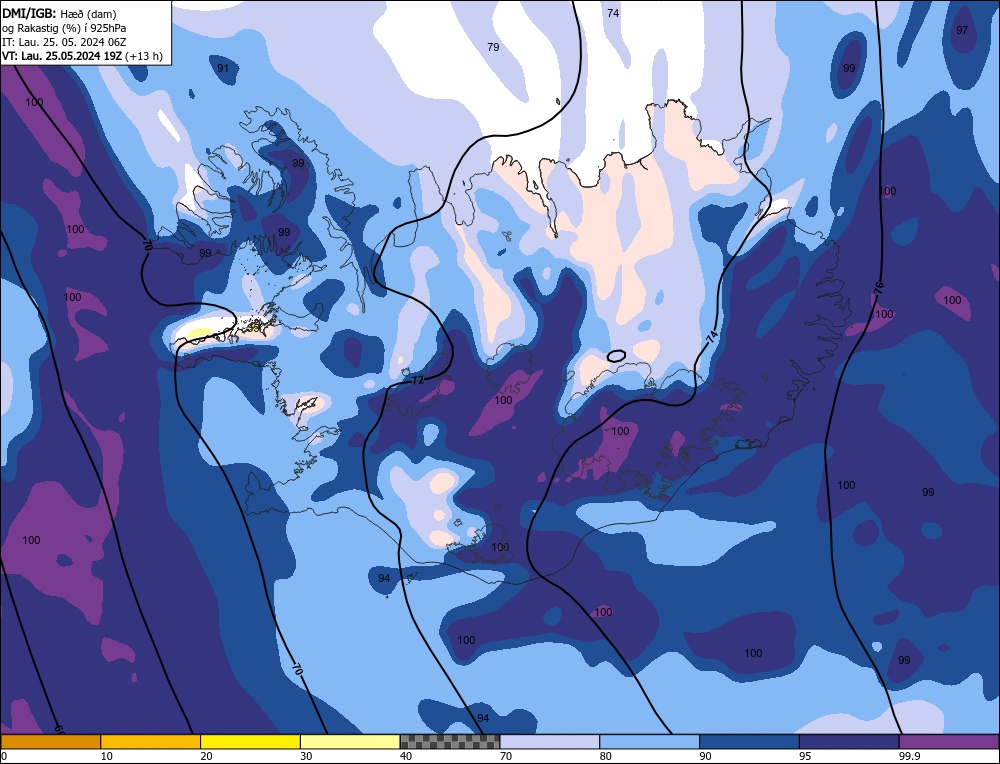Click the legend tick label '10'
The width and height of the screenshot is (1000, 764).
point(107,756)
